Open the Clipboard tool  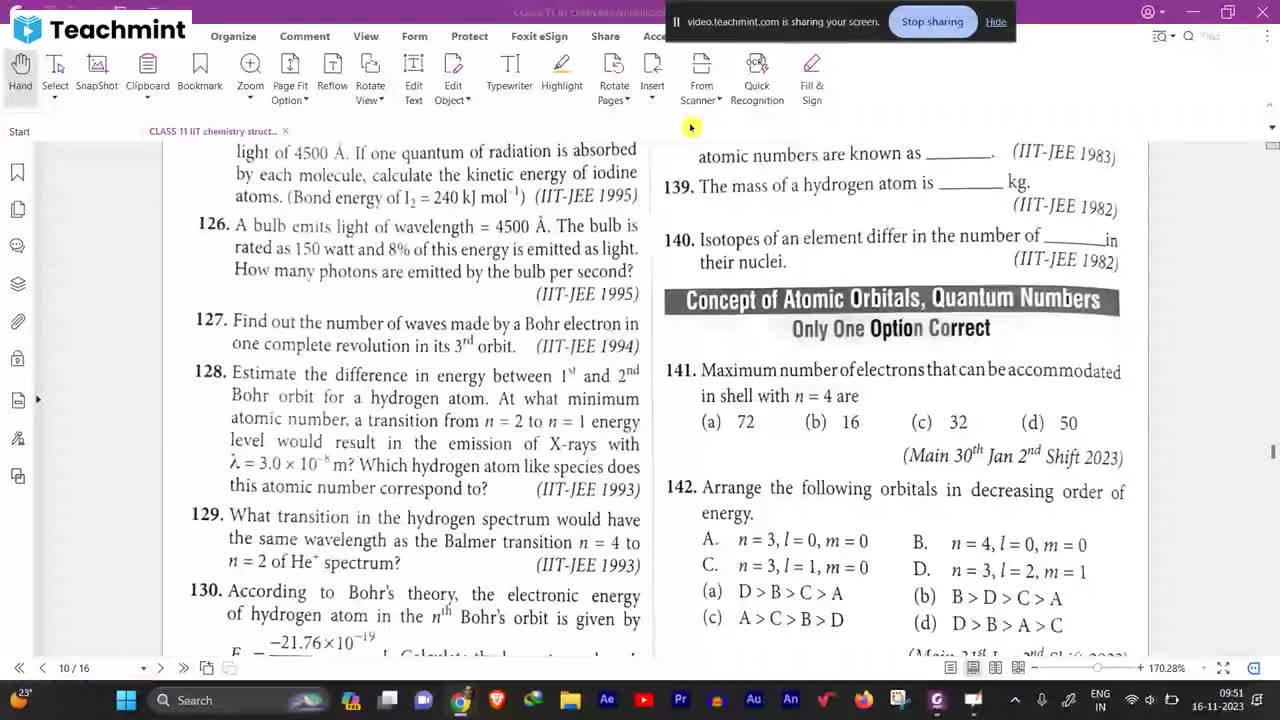[x=148, y=73]
